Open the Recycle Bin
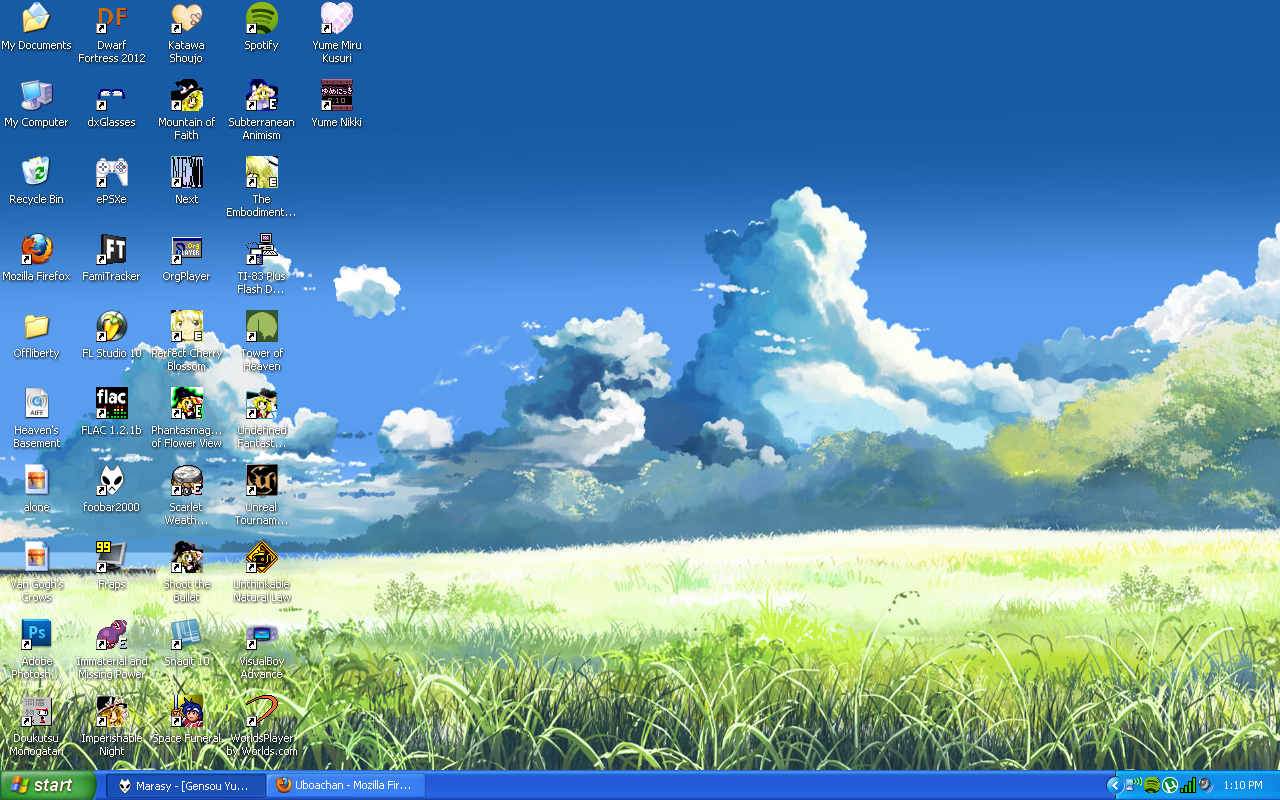Viewport: 1280px width, 800px height. tap(36, 172)
